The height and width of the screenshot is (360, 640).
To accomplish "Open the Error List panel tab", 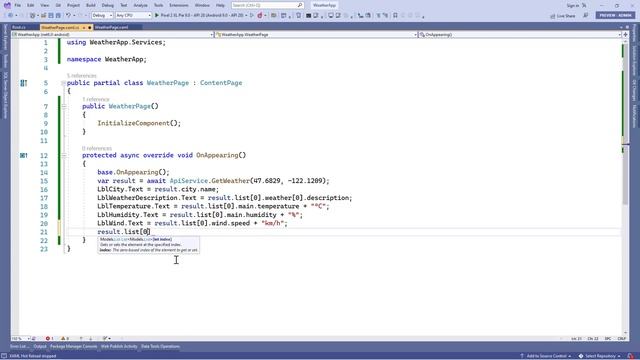I will pos(19,347).
